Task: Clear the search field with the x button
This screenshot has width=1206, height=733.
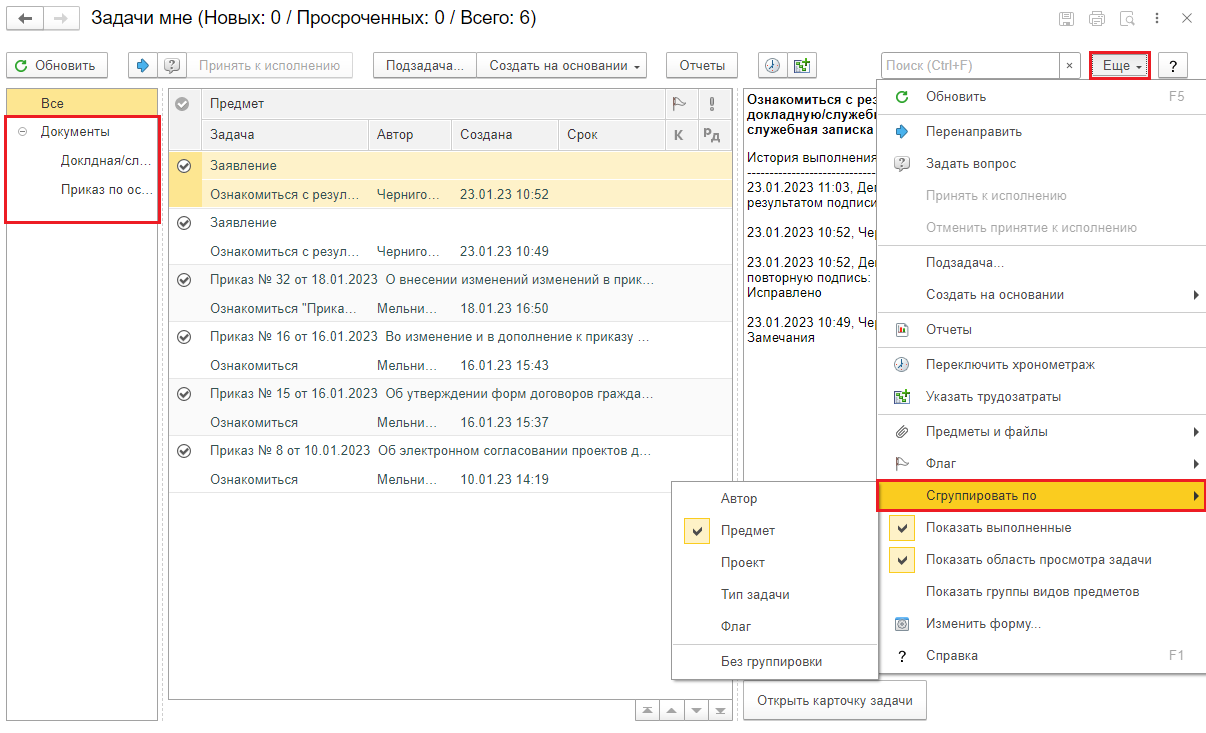Action: (1069, 65)
